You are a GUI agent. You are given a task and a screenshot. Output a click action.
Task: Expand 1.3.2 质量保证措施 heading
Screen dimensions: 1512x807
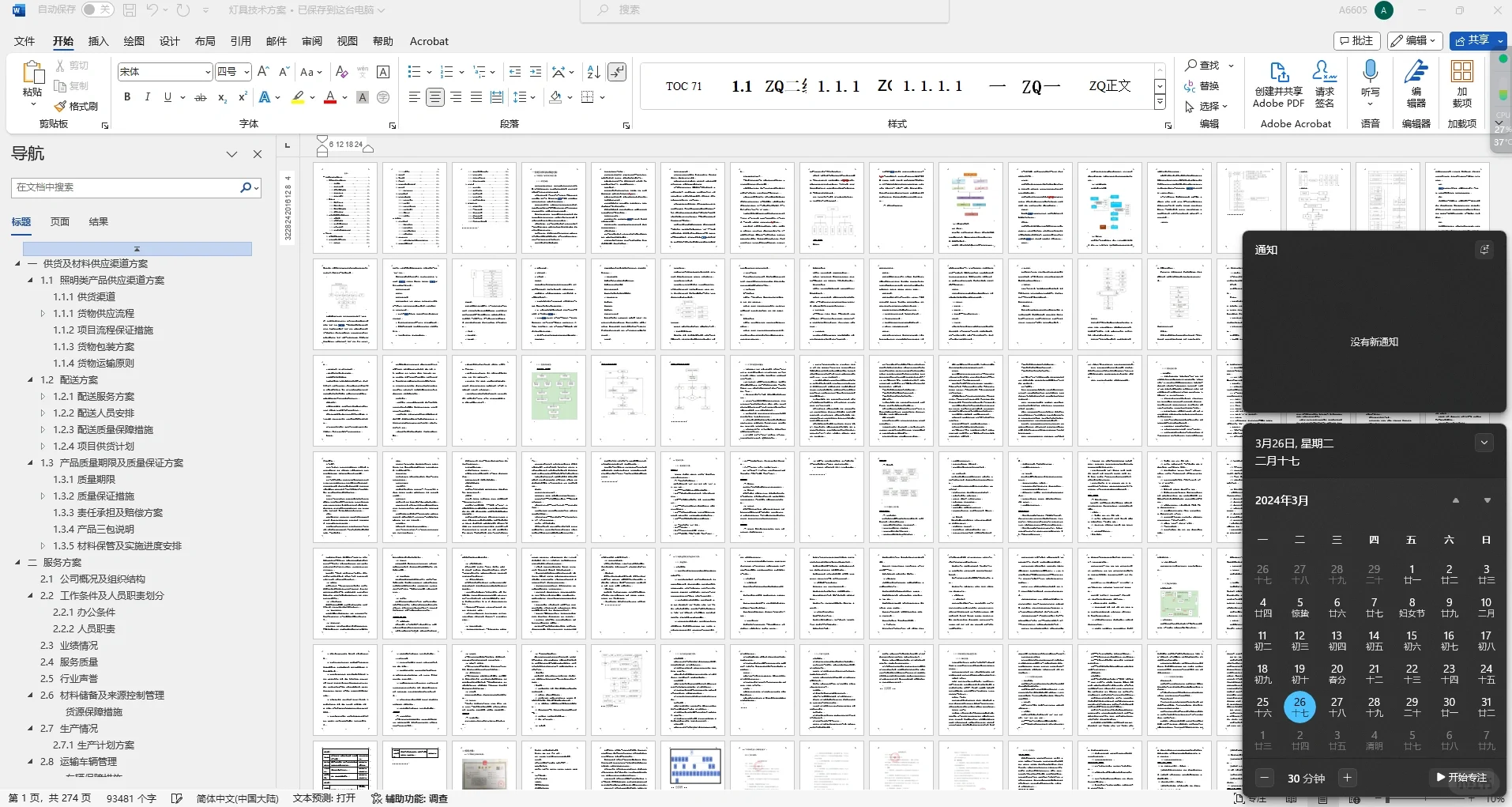[x=43, y=496]
